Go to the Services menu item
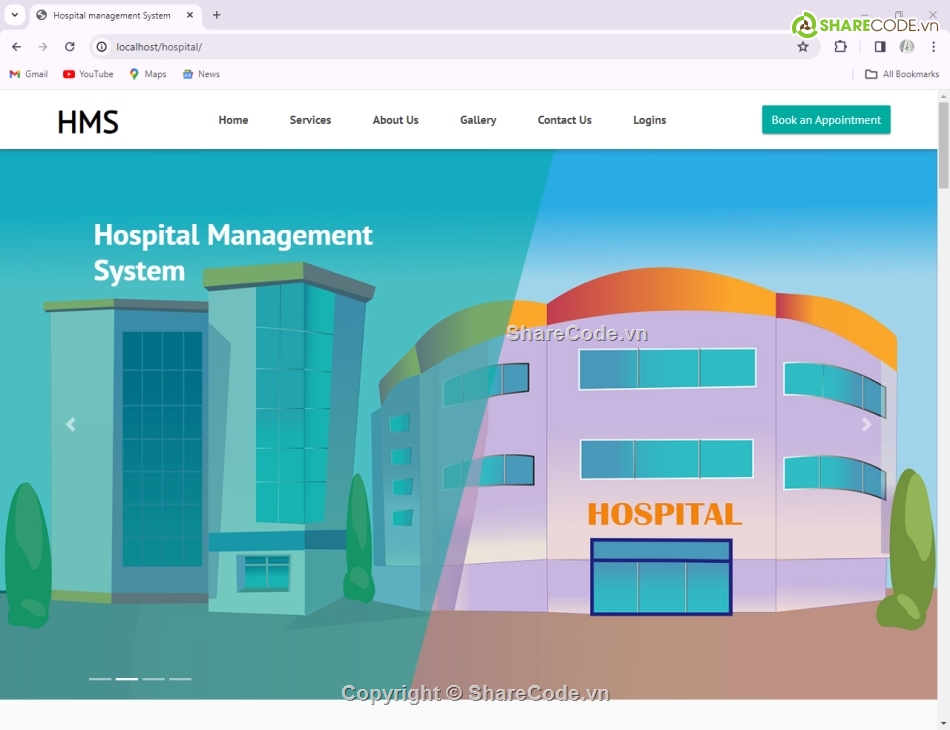 click(310, 120)
